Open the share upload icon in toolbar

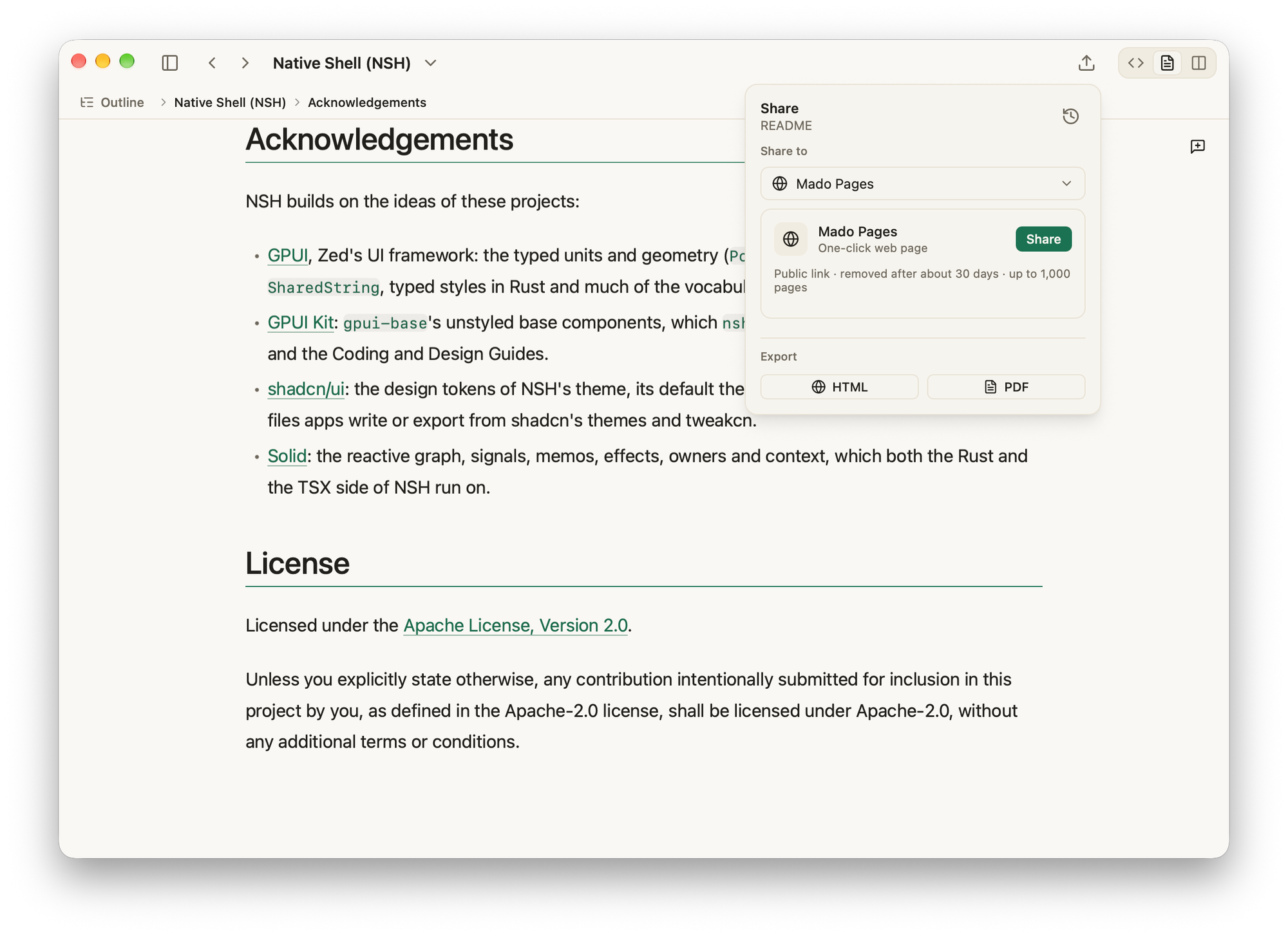click(x=1086, y=62)
